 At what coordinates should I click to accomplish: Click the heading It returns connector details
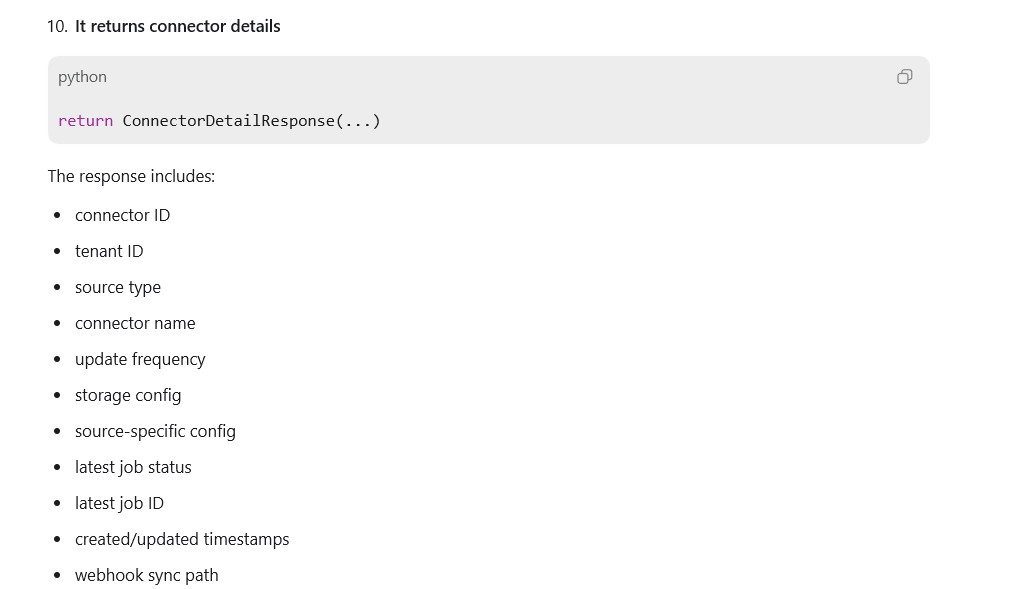[178, 26]
